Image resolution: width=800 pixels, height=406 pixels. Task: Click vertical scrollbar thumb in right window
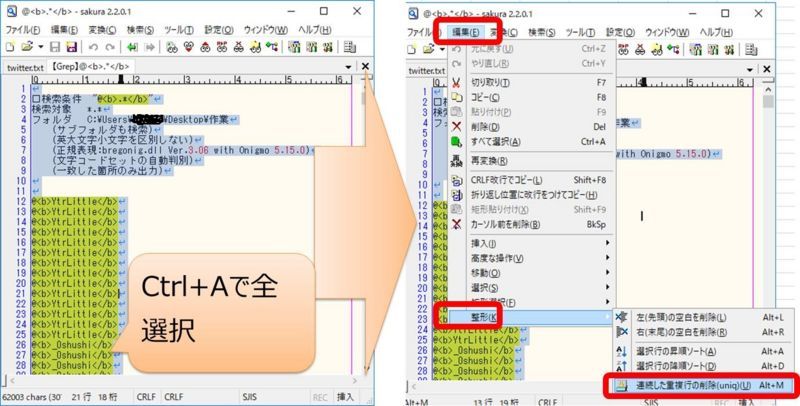[x=768, y=102]
